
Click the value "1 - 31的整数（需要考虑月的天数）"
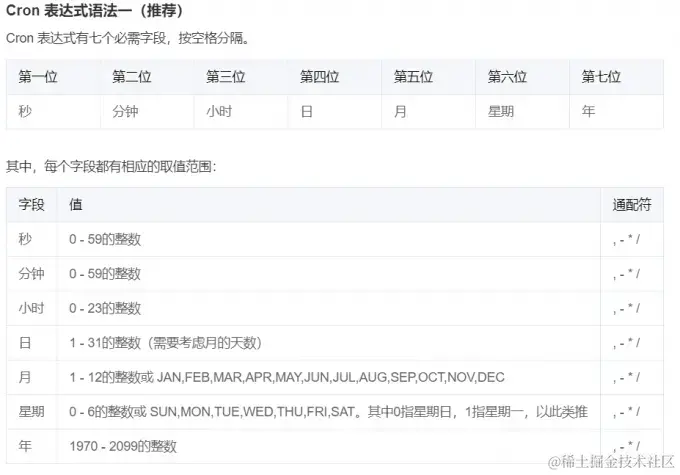(166, 343)
